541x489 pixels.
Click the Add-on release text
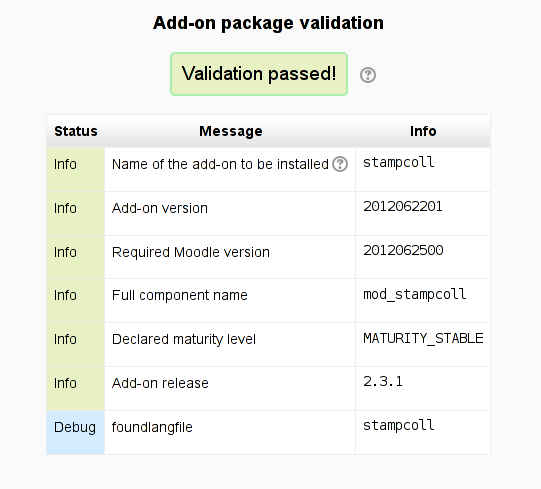(x=160, y=383)
